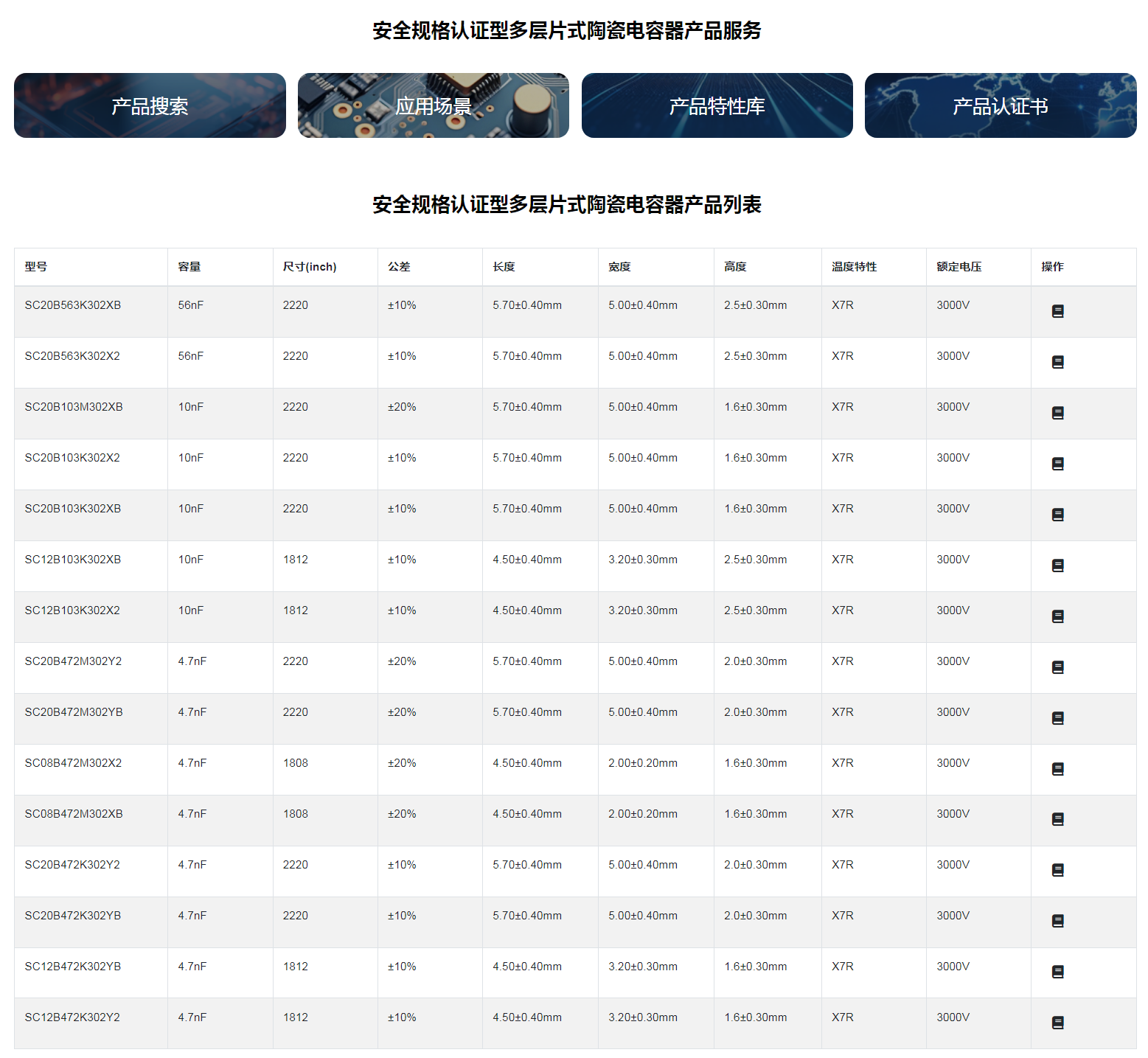Open datasheet icon for SC20B103M302XB
The image size is (1148, 1058).
[1057, 413]
